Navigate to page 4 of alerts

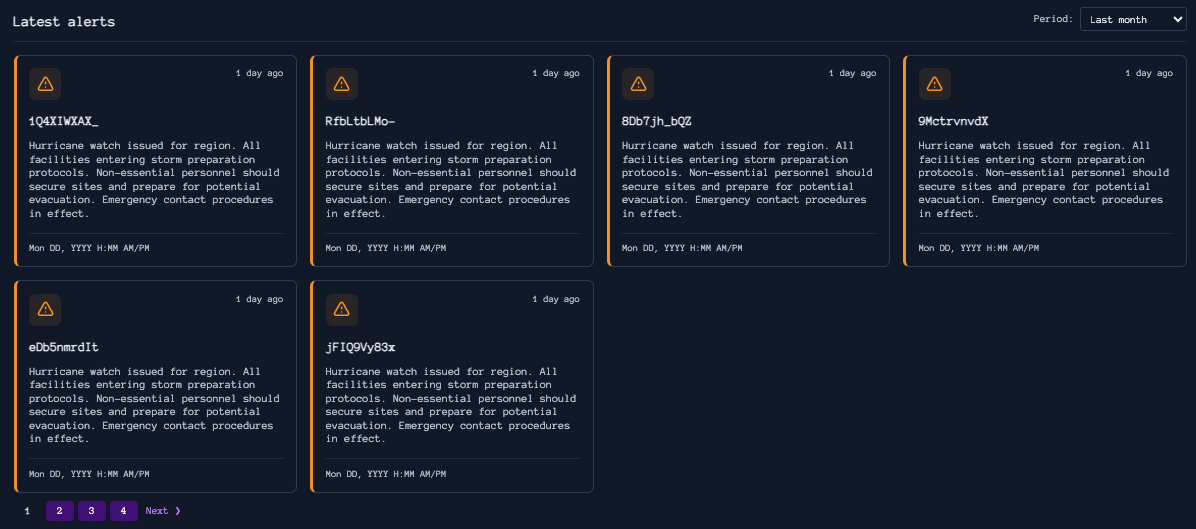point(123,511)
